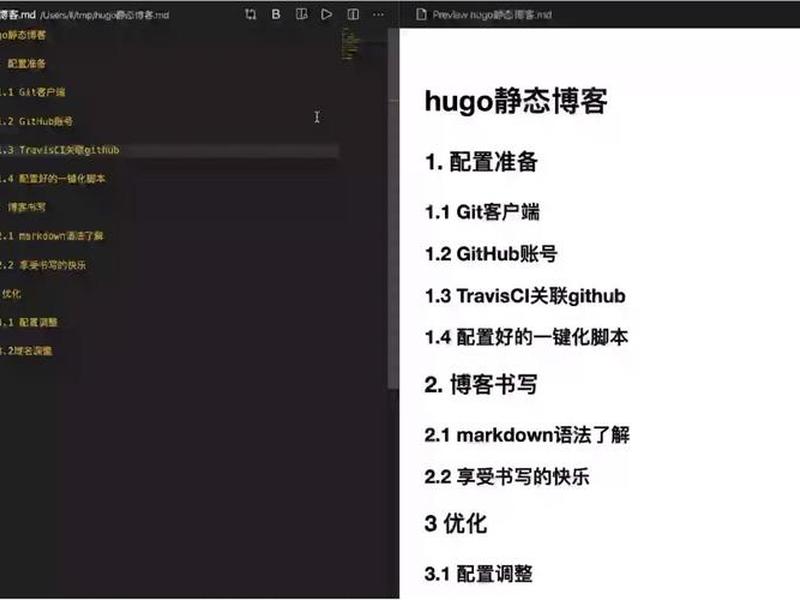The width and height of the screenshot is (800, 600).
Task: Click the file path breadcrumb /Users/.../hugo静态博客.md
Action: point(105,15)
